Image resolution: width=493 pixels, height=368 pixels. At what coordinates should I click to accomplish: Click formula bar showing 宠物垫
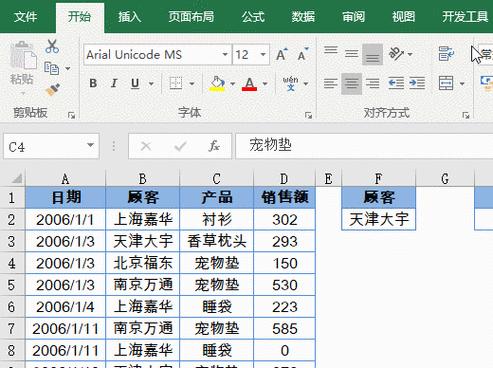[364, 146]
